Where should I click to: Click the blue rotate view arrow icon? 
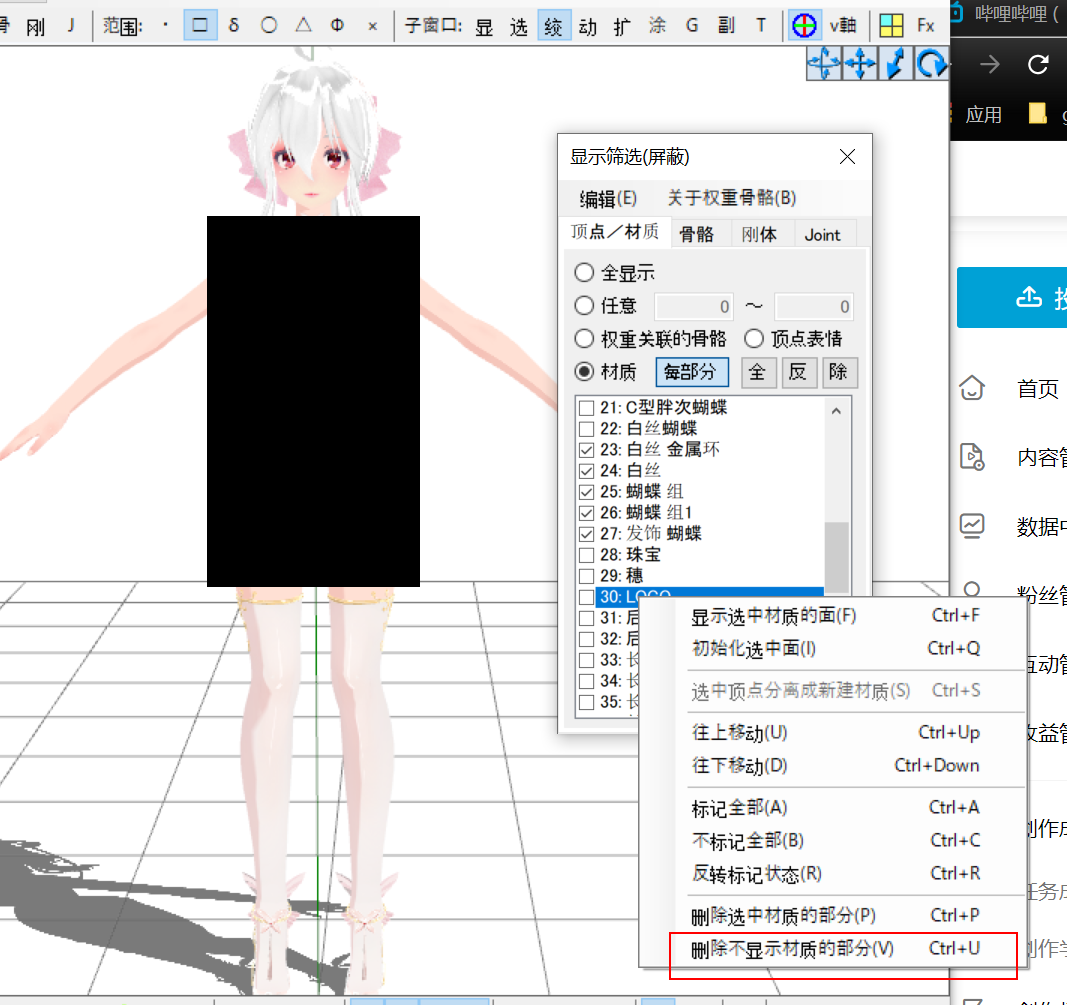pyautogui.click(x=931, y=65)
